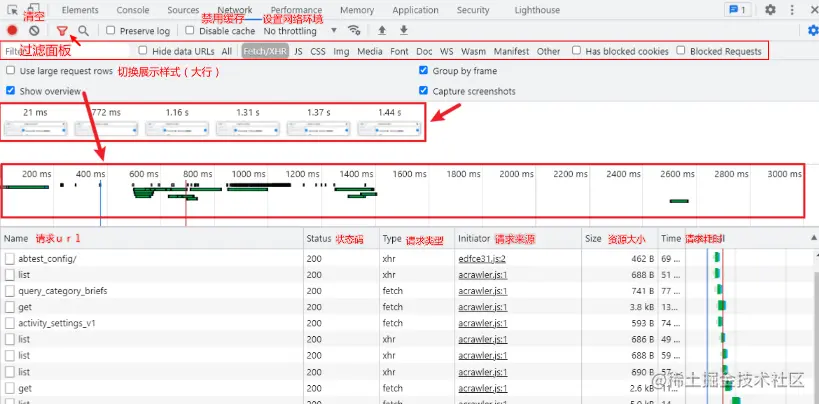
Task: Click file icon of abtest_config/ row
Action: click(x=10, y=259)
